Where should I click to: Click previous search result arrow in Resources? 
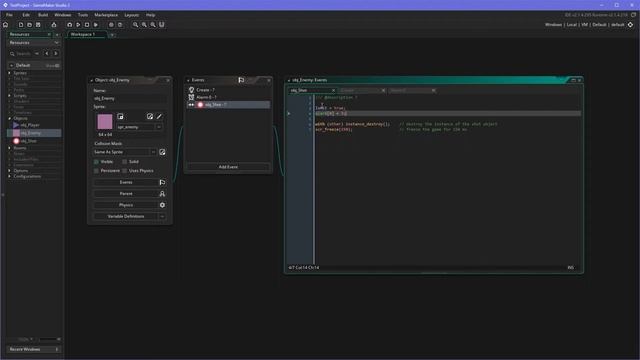pyautogui.click(x=47, y=53)
